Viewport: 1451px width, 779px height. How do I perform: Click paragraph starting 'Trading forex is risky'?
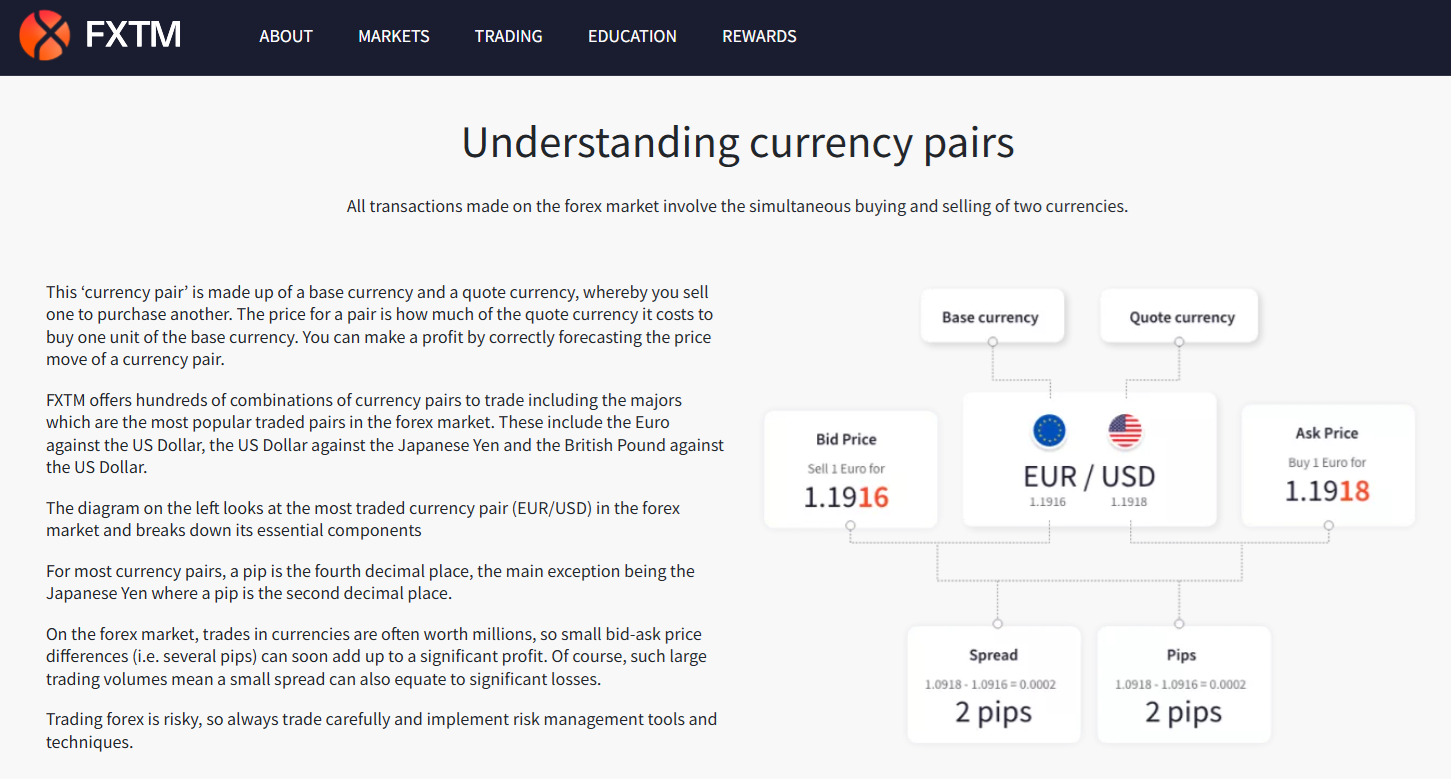(x=381, y=730)
